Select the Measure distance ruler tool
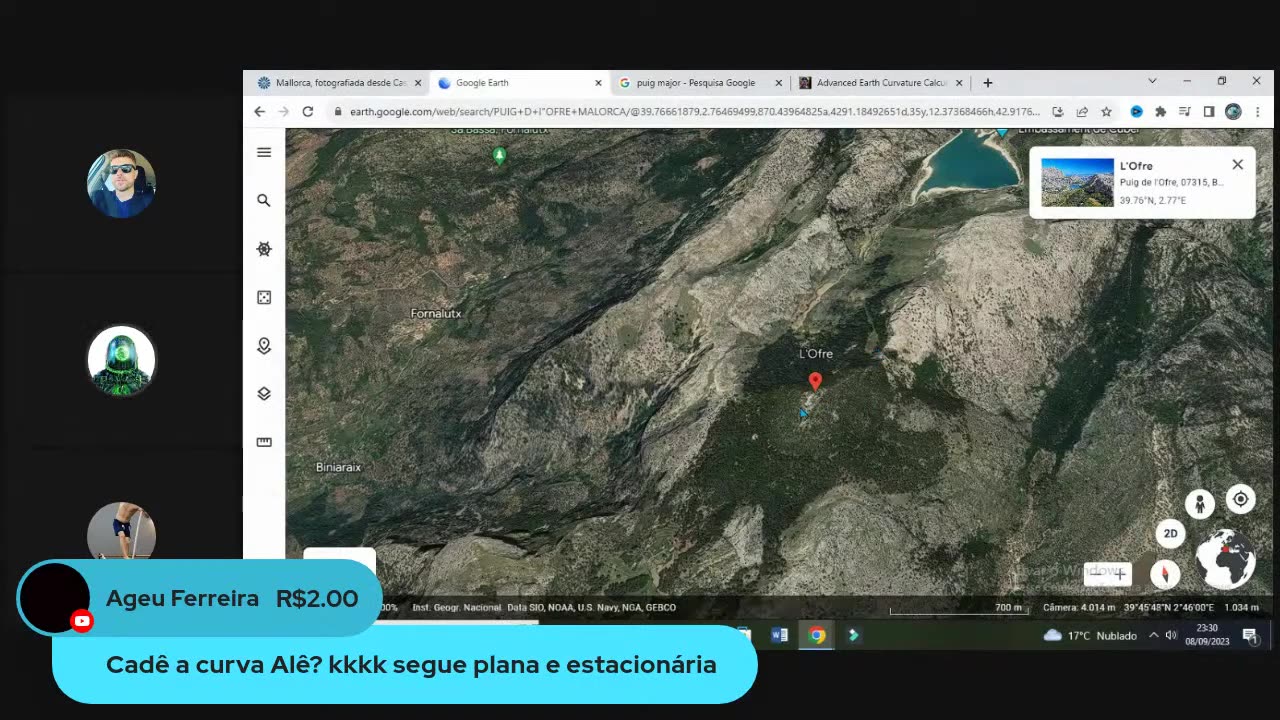This screenshot has height=720, width=1280. tap(264, 442)
